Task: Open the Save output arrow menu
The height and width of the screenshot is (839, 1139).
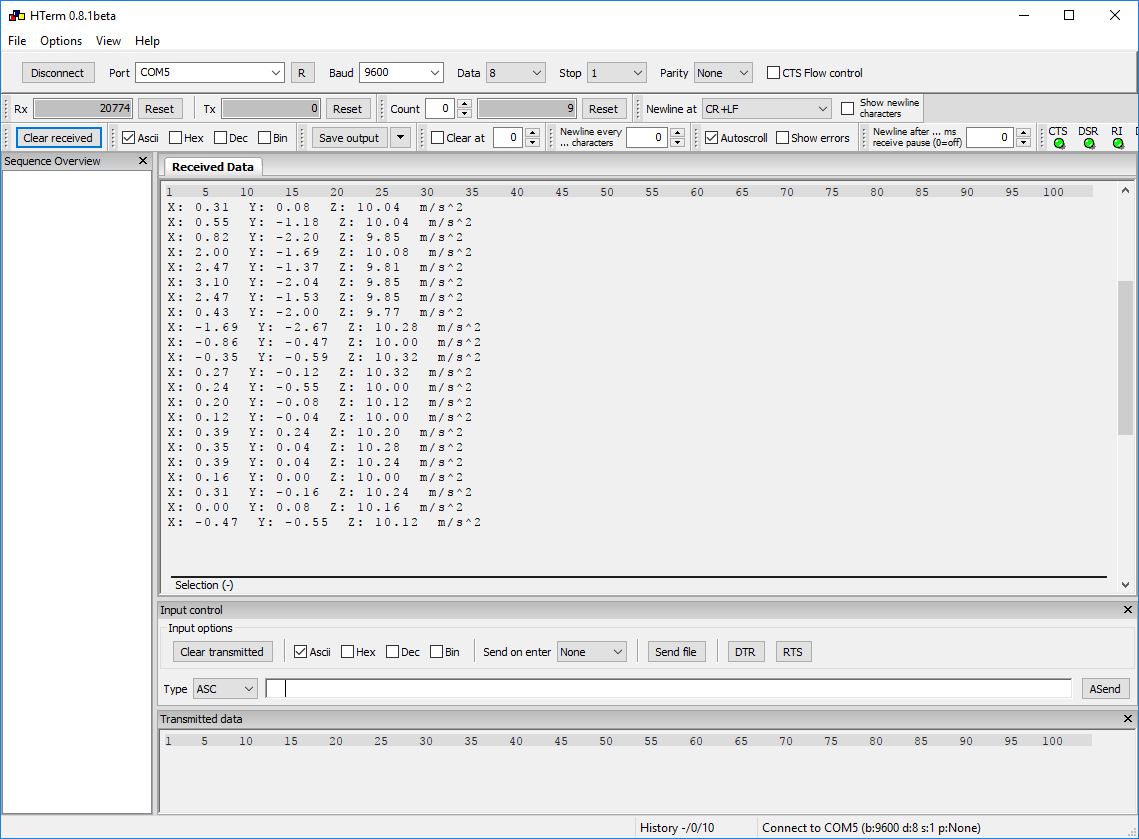Action: coord(400,138)
